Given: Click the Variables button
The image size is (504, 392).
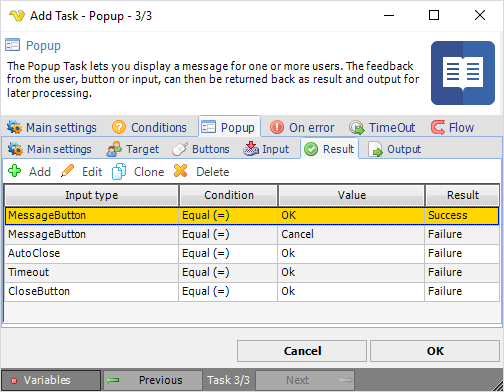Looking at the screenshot, I should point(51,380).
